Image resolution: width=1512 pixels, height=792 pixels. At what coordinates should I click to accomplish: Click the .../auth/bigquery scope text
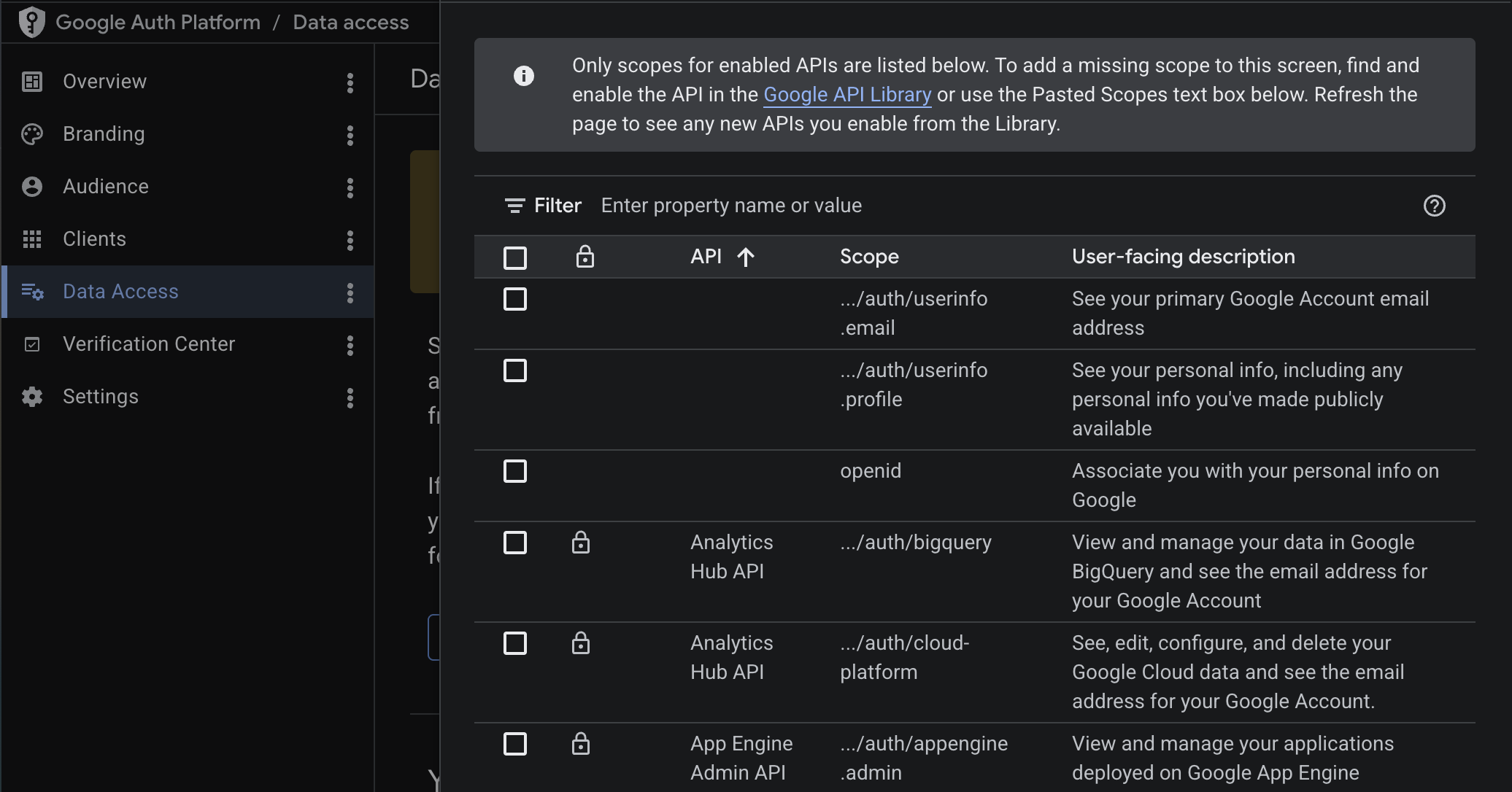pyautogui.click(x=916, y=543)
